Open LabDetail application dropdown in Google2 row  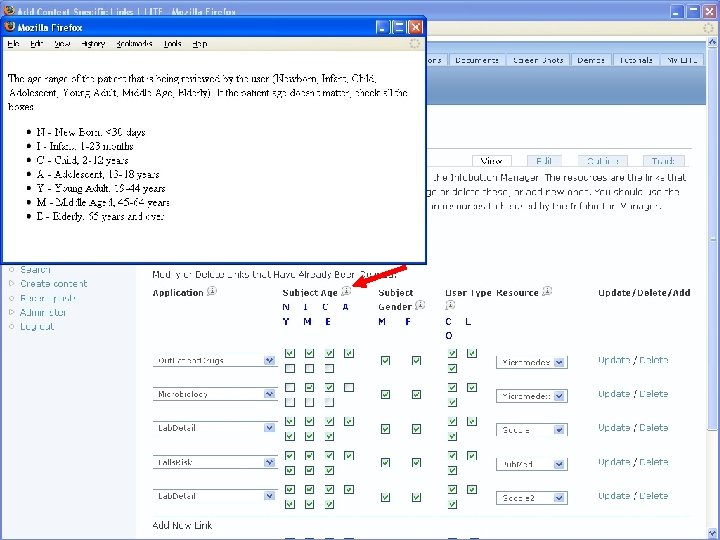(x=215, y=496)
